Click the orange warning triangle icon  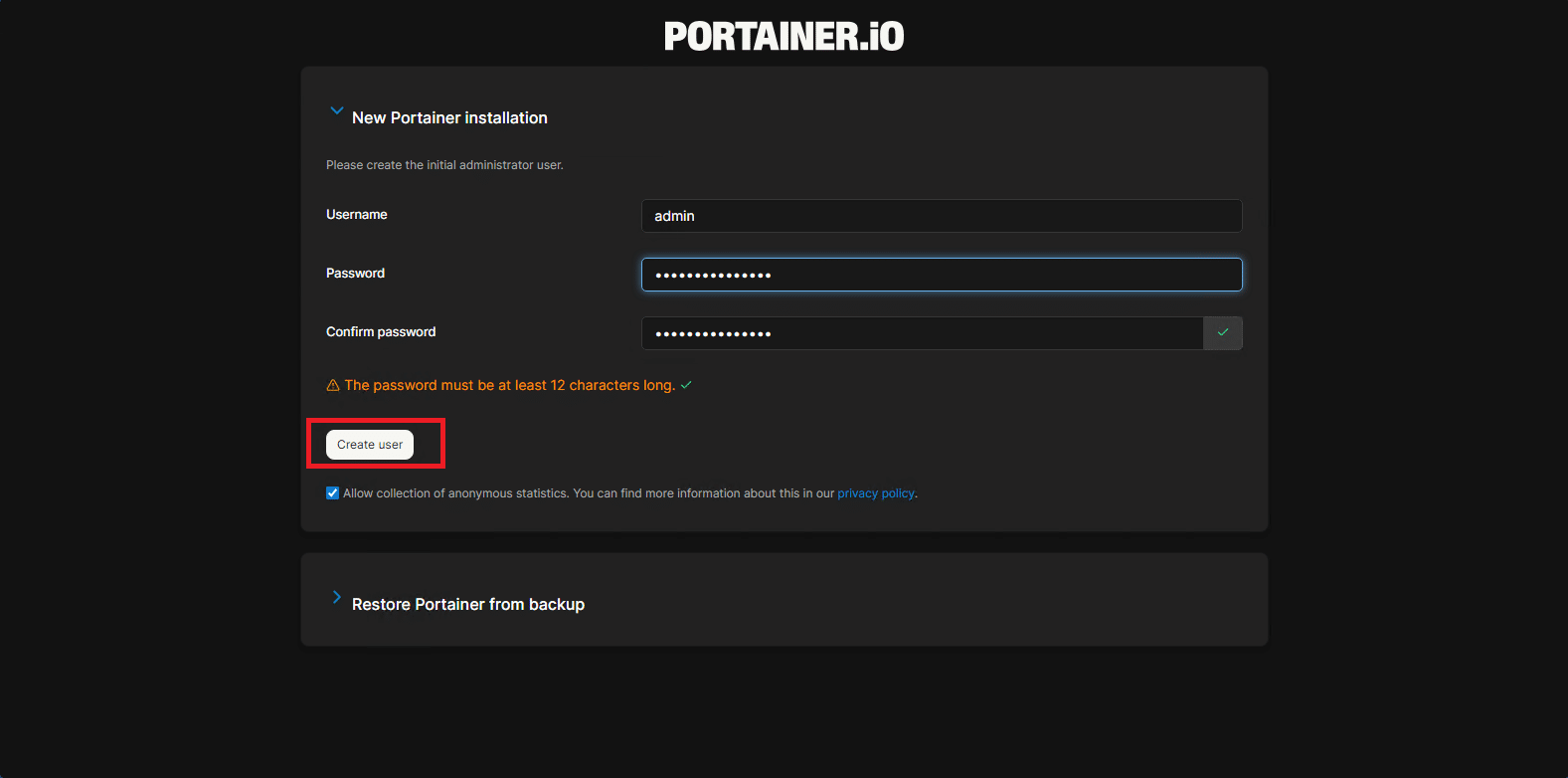pos(333,386)
